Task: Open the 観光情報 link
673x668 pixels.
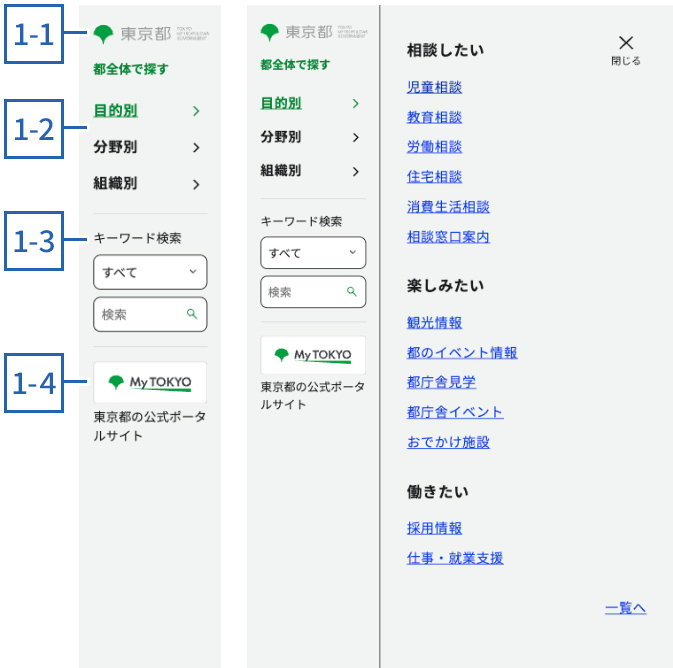Action: [x=434, y=323]
